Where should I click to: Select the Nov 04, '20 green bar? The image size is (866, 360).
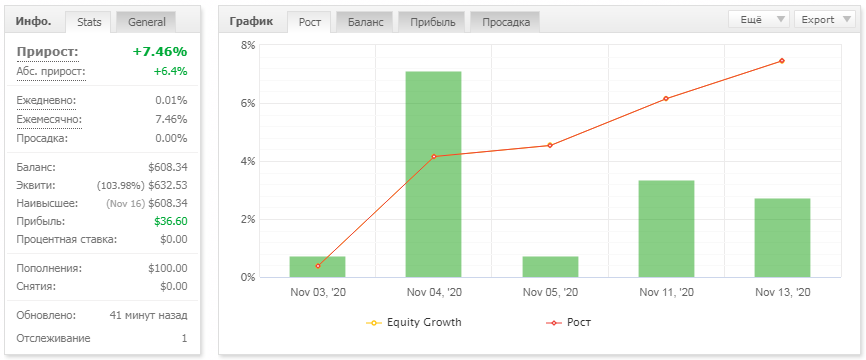click(x=434, y=174)
